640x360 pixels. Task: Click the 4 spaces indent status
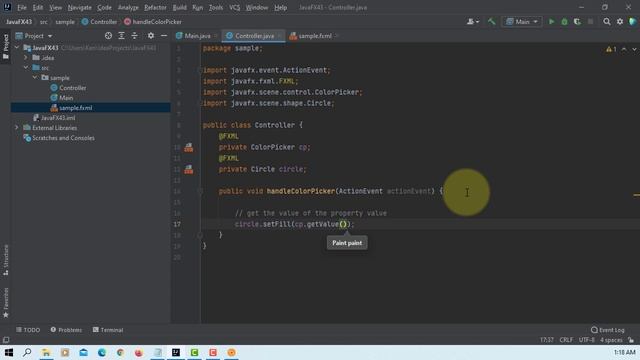[x=611, y=340]
